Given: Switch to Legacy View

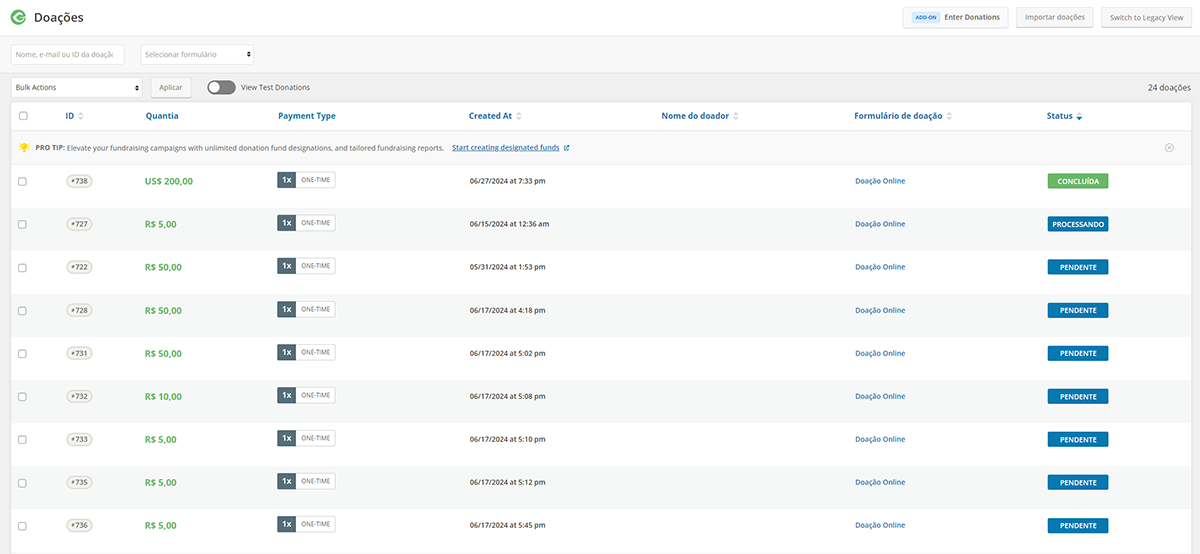Looking at the screenshot, I should pyautogui.click(x=1146, y=17).
